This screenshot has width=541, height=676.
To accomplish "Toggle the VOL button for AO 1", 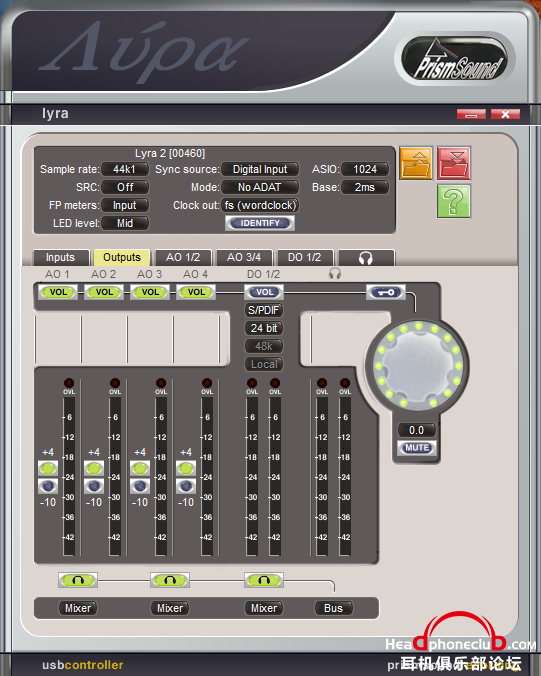I will click(58, 292).
